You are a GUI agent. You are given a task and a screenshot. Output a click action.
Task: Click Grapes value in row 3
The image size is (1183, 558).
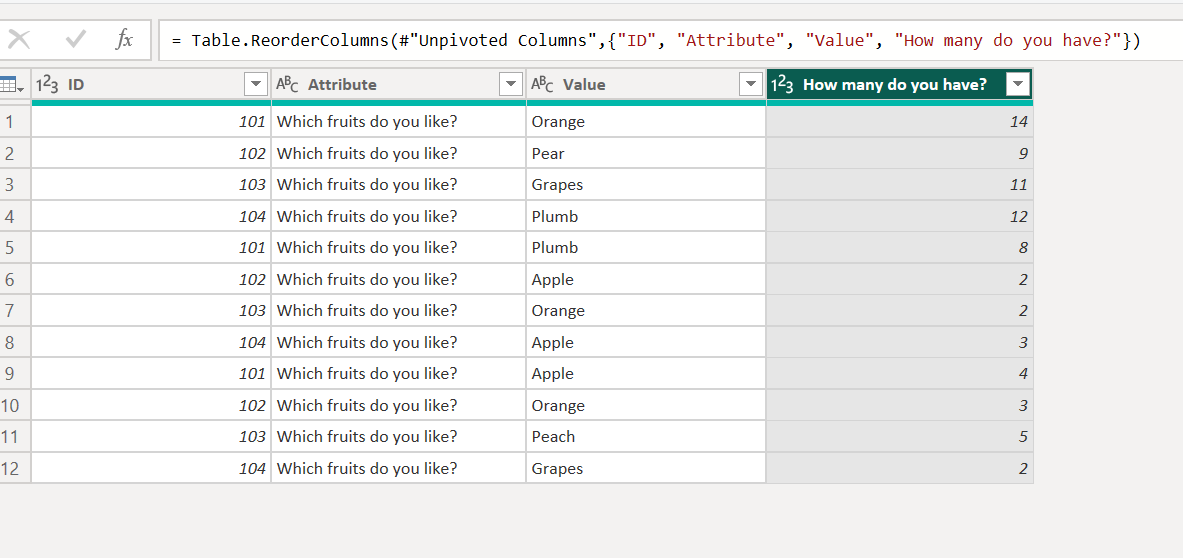[646, 185]
